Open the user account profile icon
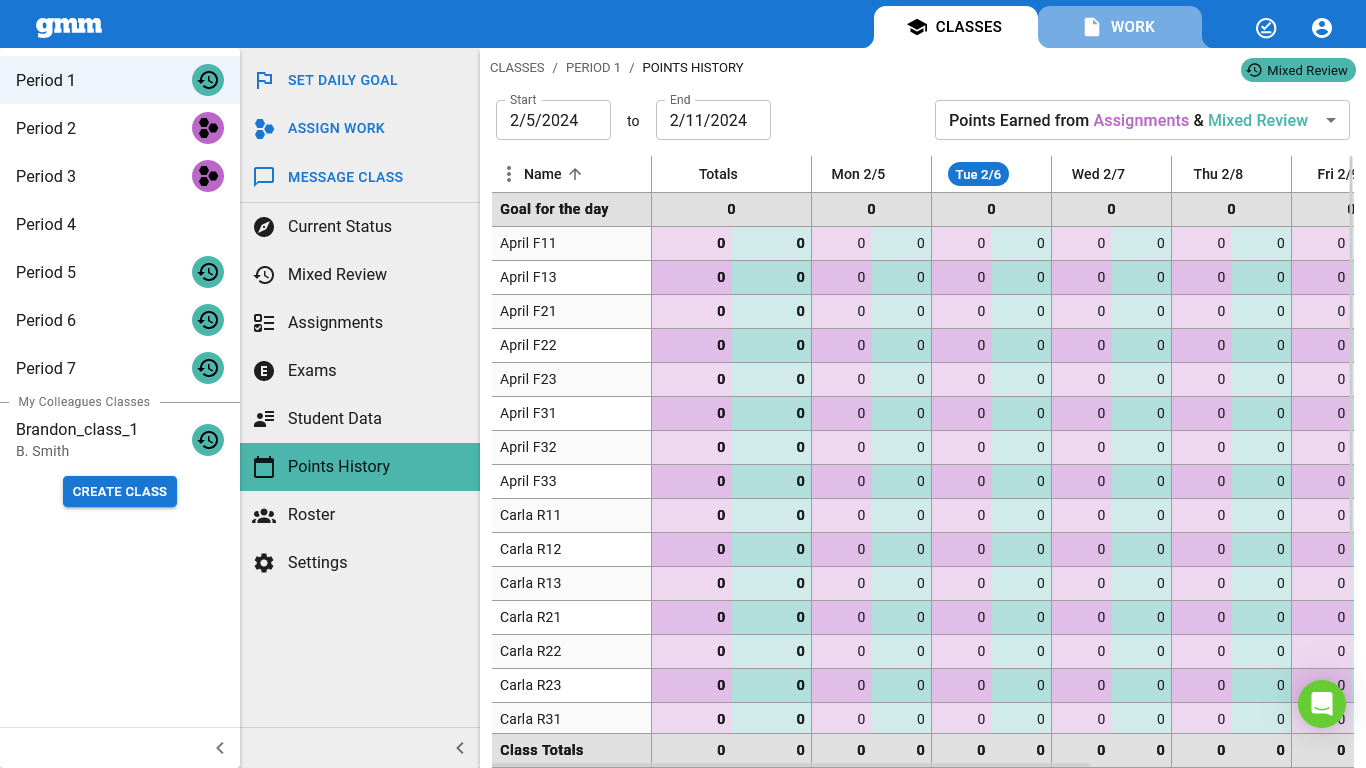Screen dimensions: 1366x768 pos(1322,28)
